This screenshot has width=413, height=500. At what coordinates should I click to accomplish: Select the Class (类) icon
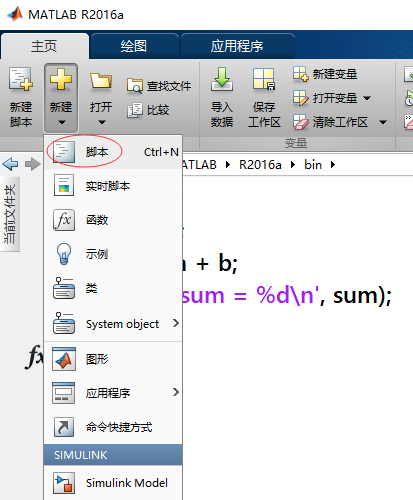(x=64, y=288)
